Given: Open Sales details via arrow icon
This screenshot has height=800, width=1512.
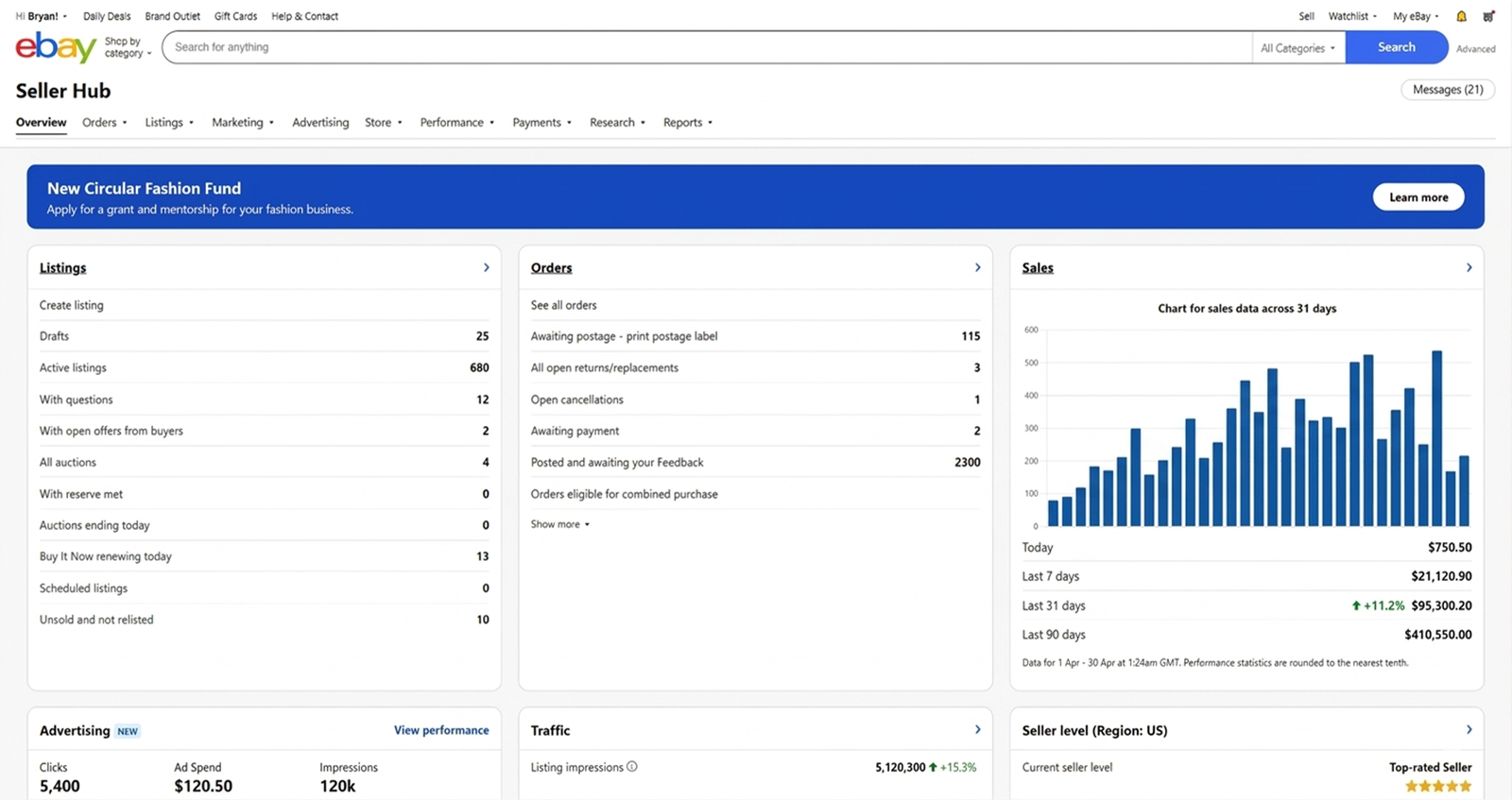Looking at the screenshot, I should tap(1469, 268).
